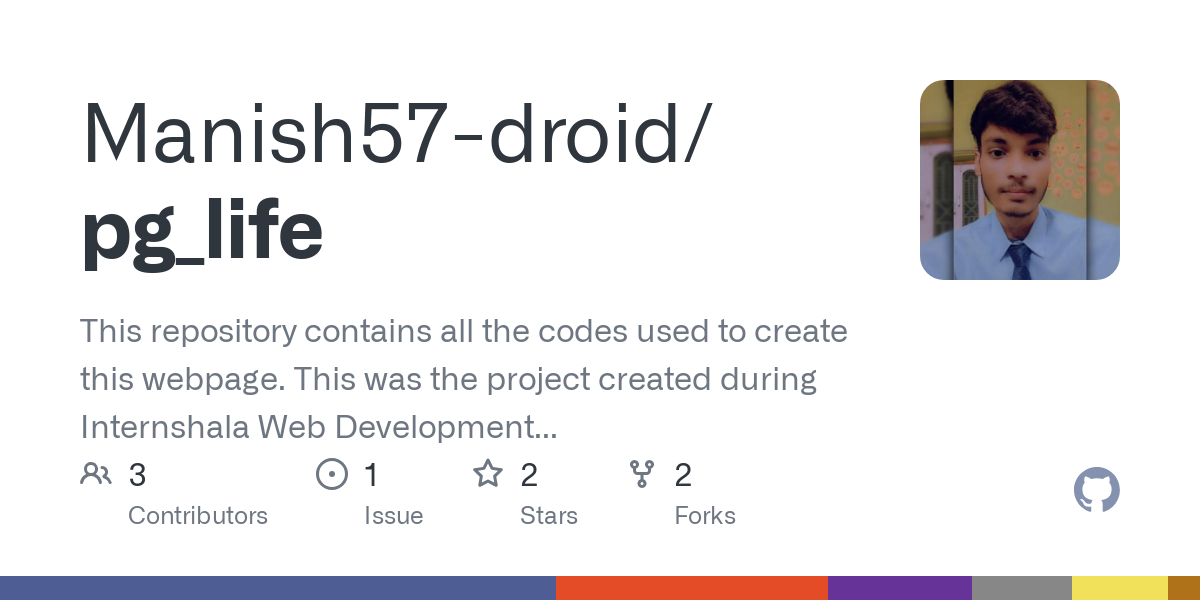
Task: Click the contributors count number 3
Action: tap(138, 475)
